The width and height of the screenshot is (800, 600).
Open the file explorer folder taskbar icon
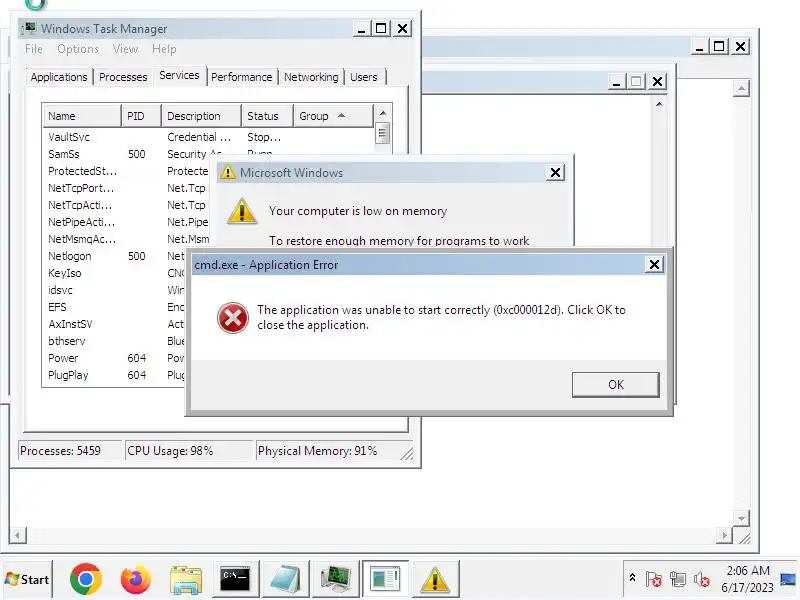[186, 580]
